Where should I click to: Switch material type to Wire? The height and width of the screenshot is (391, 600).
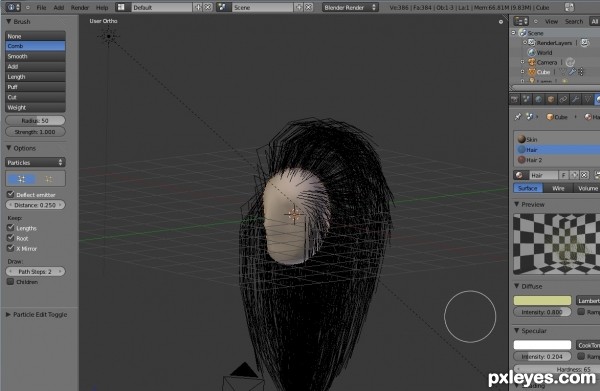click(558, 188)
